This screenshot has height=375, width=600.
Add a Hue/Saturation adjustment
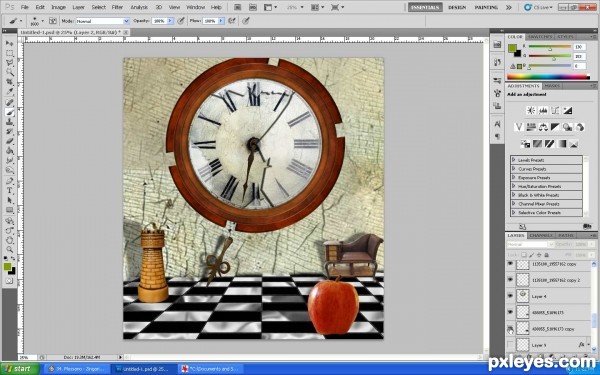(x=531, y=127)
